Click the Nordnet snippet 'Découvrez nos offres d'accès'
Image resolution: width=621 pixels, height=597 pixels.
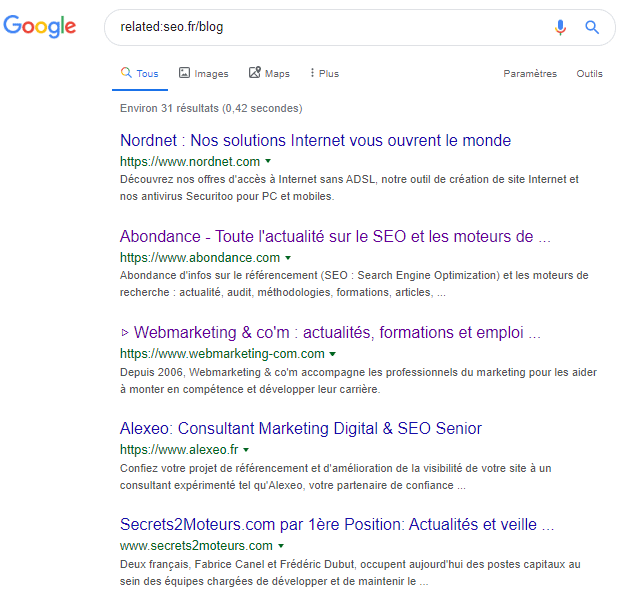(x=350, y=188)
